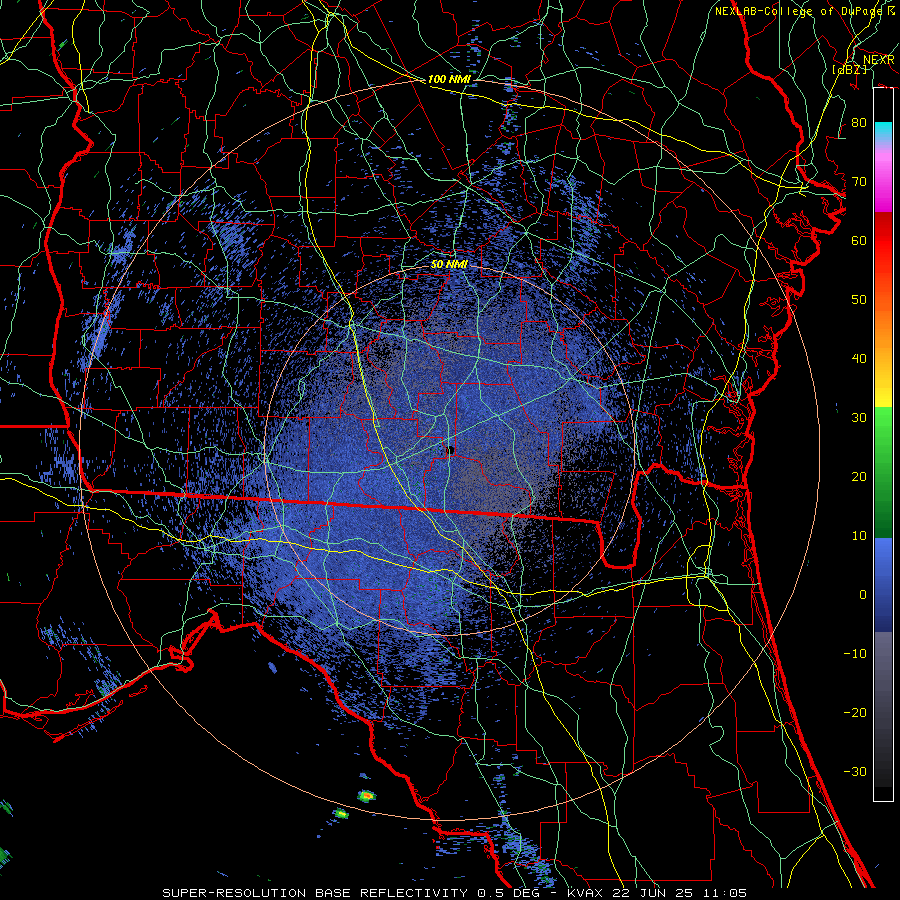
Task: Click the 22 JUN 25 date text
Action: (x=651, y=893)
